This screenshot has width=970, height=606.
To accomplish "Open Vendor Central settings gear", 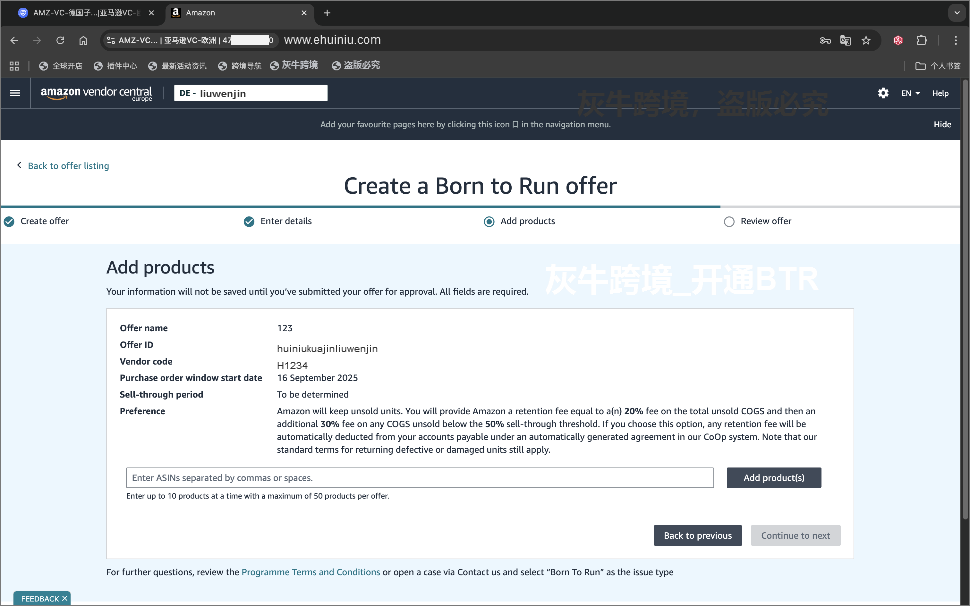I will point(883,93).
